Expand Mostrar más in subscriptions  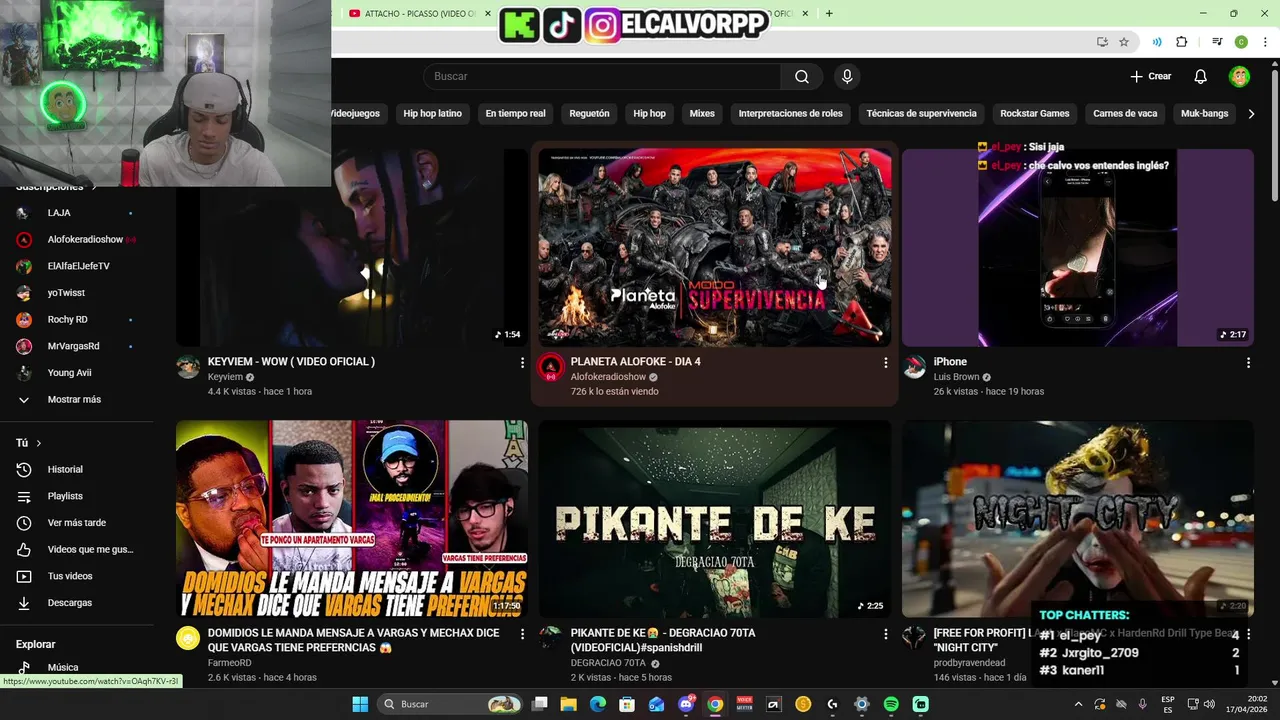pyautogui.click(x=74, y=399)
